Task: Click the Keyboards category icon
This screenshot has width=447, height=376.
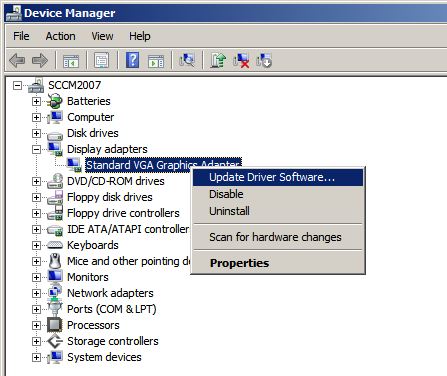Action: coord(55,245)
